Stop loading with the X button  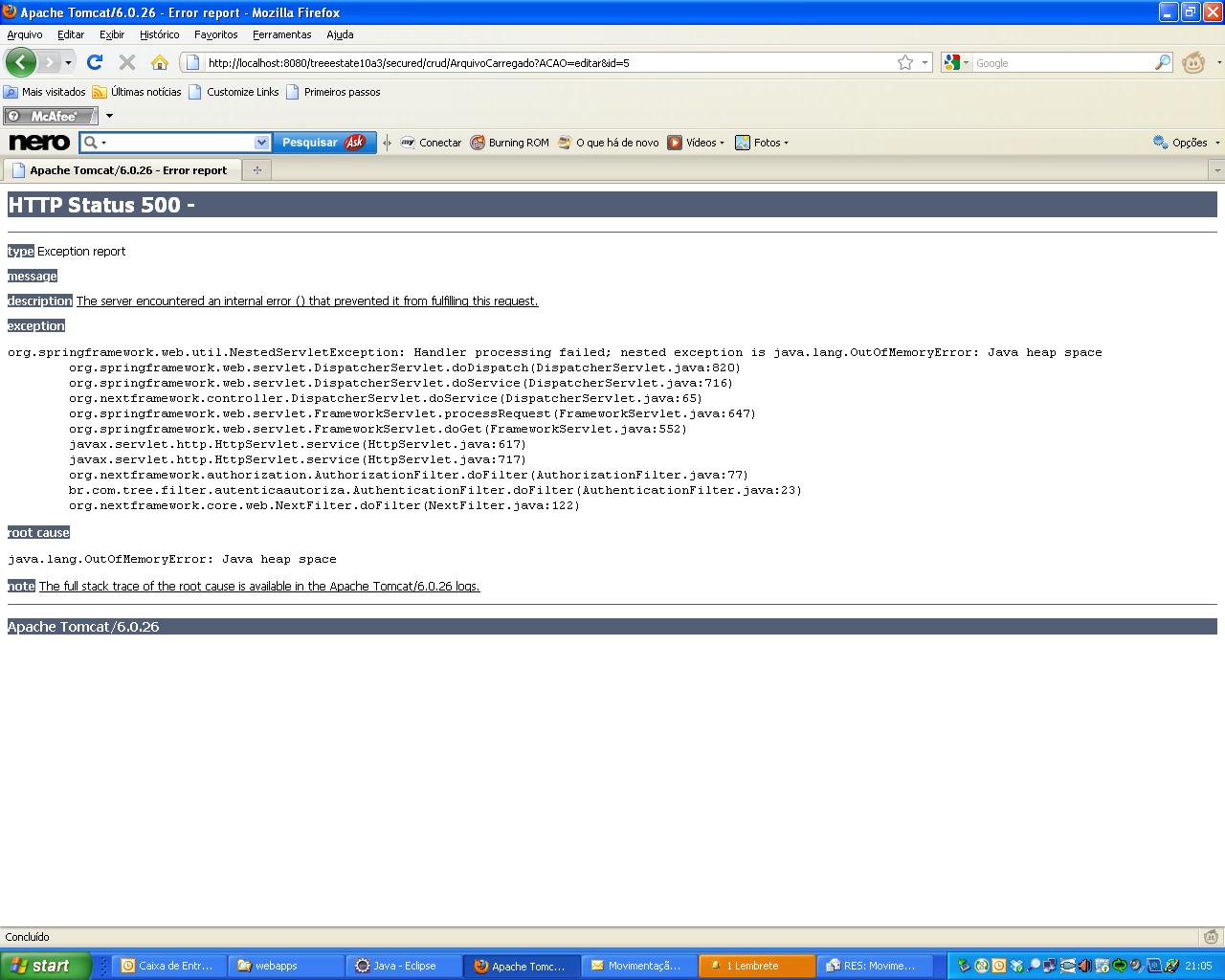[126, 62]
